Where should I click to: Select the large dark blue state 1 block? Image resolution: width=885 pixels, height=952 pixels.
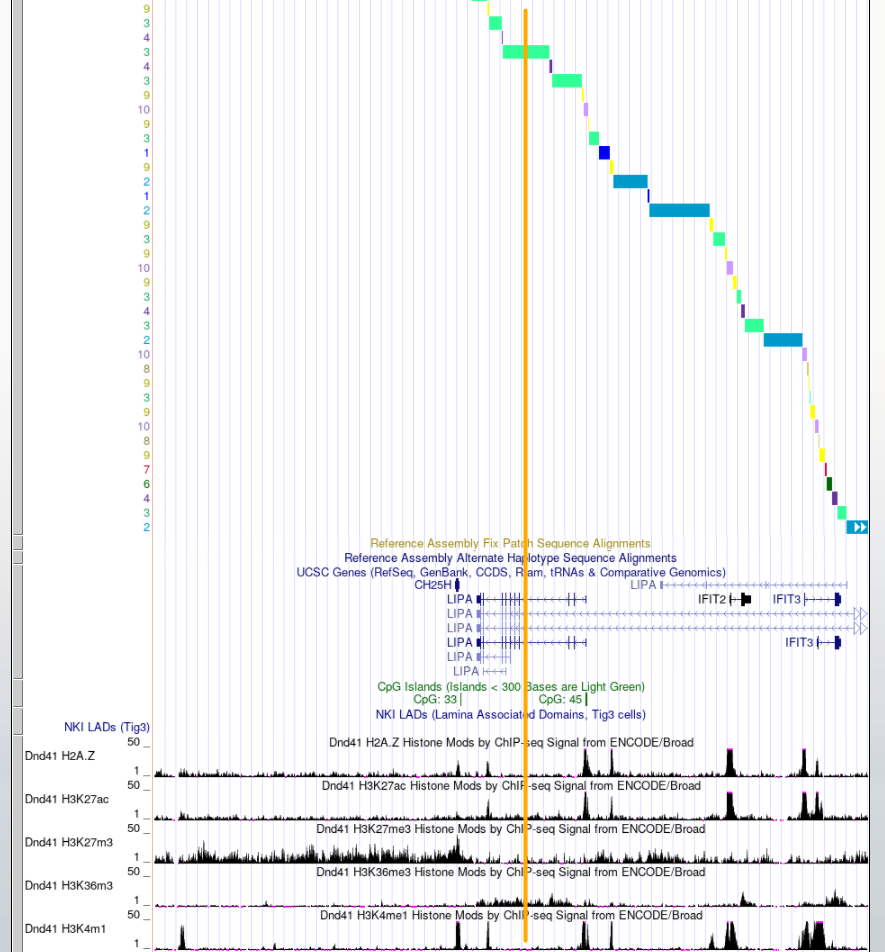(604, 153)
